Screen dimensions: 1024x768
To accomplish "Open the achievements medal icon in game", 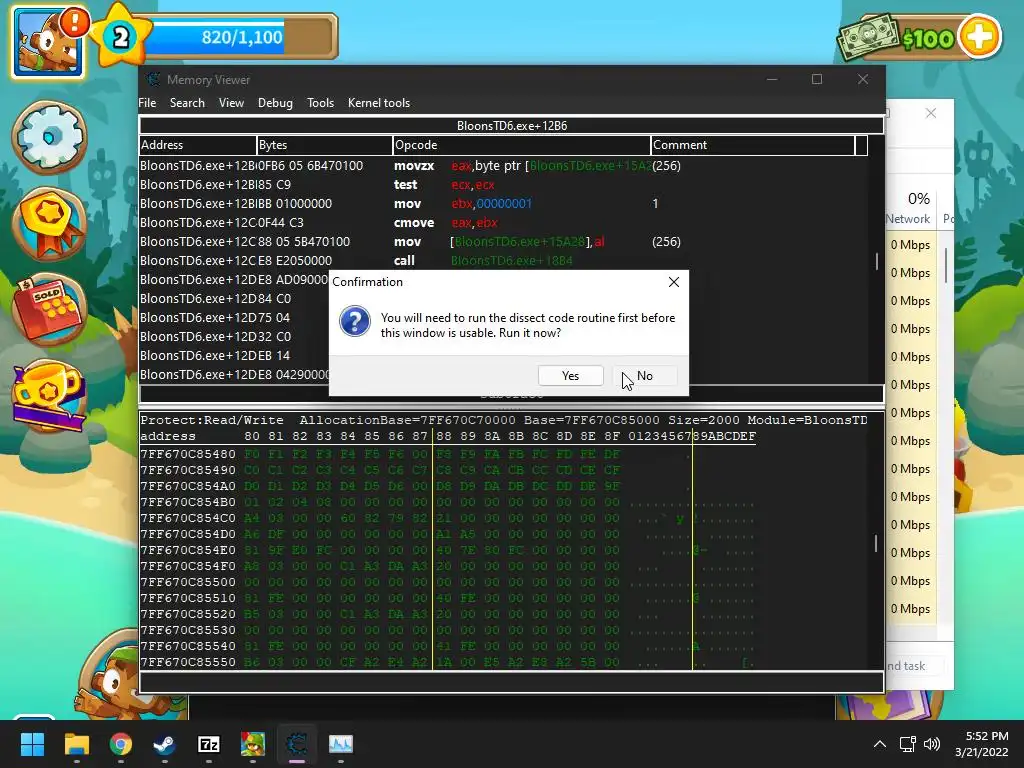I will pos(51,223).
